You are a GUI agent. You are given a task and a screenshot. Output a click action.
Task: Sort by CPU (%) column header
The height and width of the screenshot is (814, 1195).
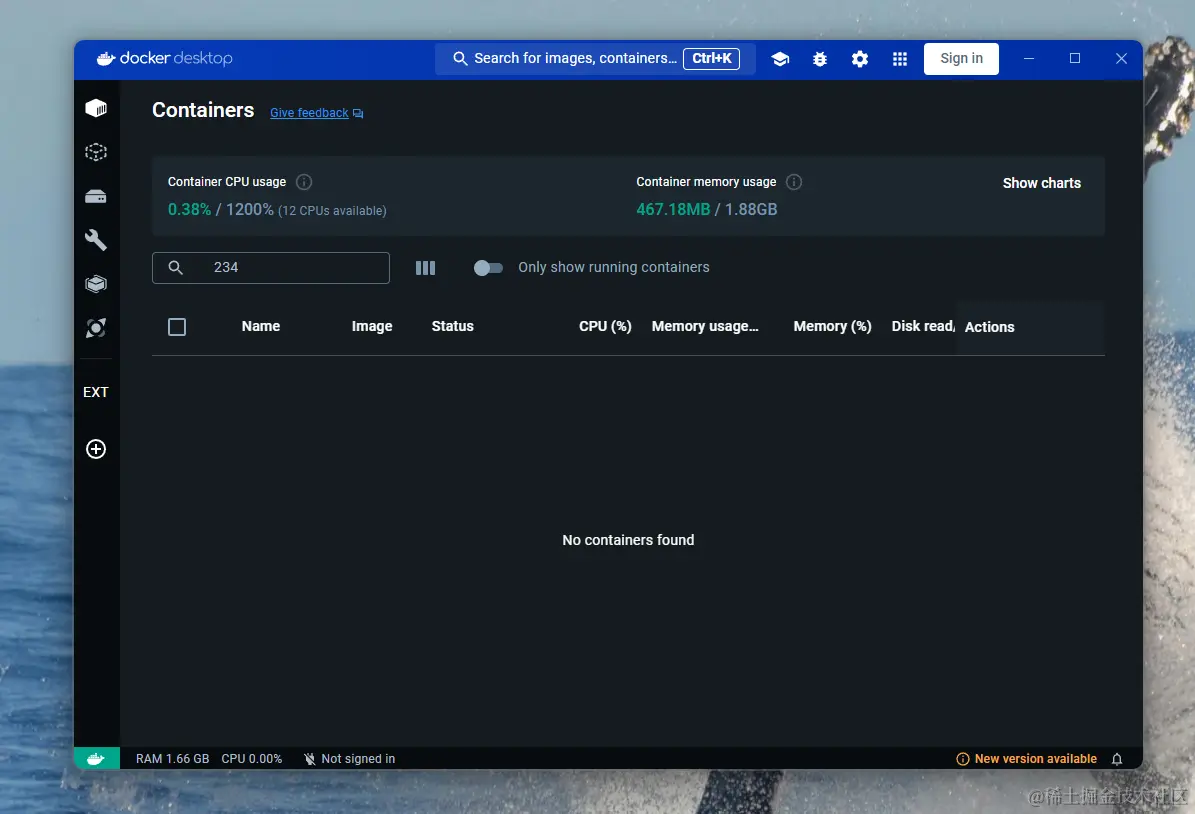pyautogui.click(x=605, y=326)
